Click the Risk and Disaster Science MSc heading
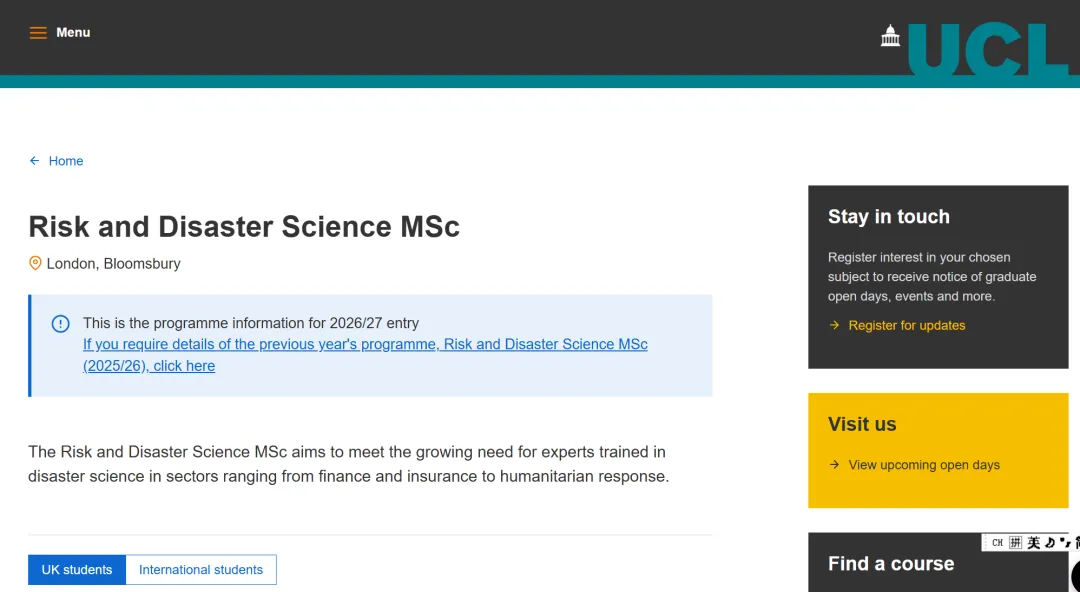Viewport: 1080px width, 592px height. click(x=244, y=227)
